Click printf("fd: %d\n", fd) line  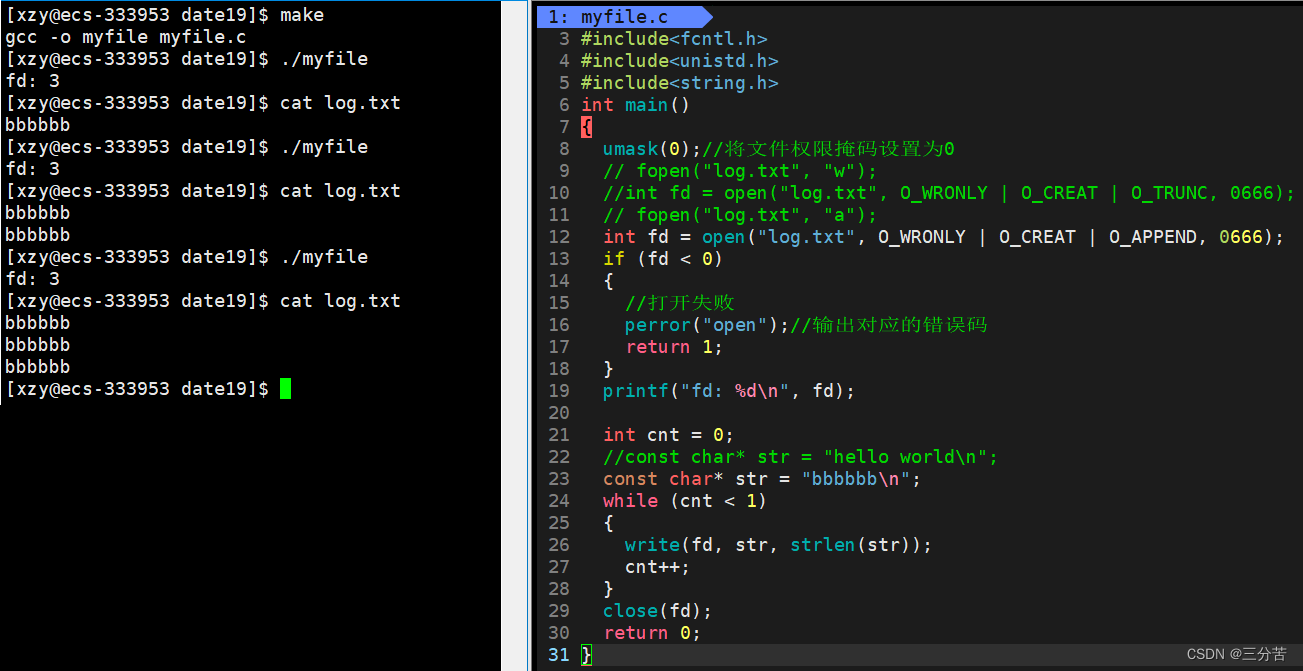click(x=729, y=391)
